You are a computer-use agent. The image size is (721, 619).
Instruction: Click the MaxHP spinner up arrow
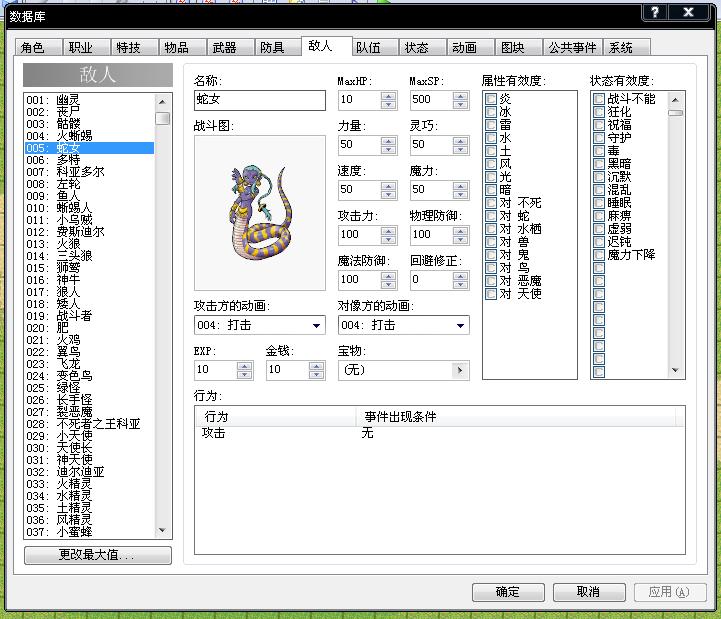tap(389, 96)
